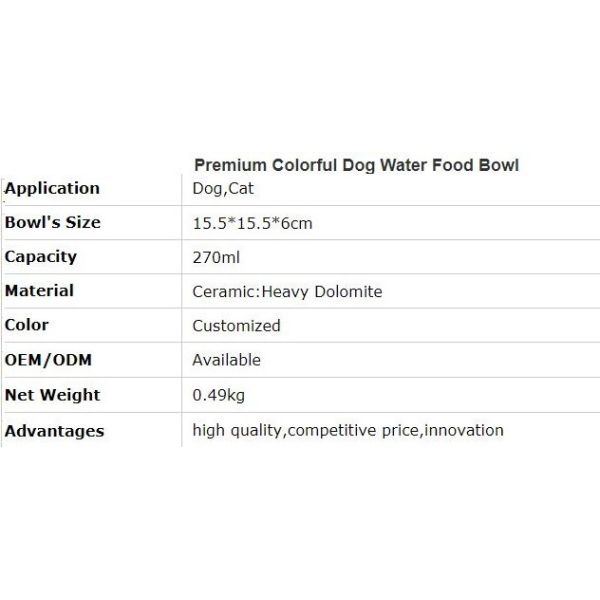The image size is (600, 600).
Task: Select the Capacity row label
Action: pyautogui.click(x=41, y=256)
